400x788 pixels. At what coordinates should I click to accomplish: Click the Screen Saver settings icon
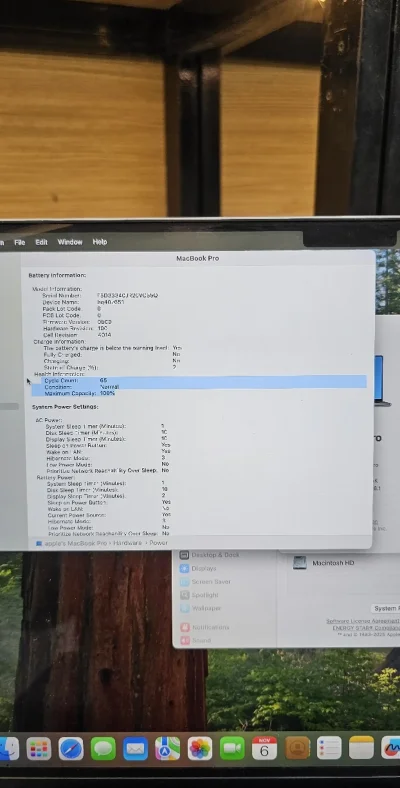click(184, 582)
